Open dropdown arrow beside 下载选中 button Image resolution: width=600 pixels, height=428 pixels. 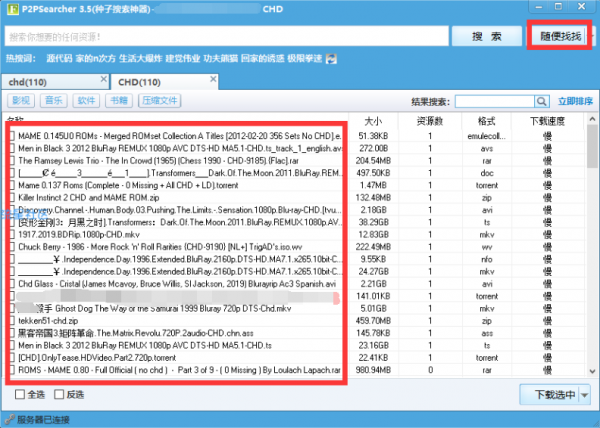584,395
